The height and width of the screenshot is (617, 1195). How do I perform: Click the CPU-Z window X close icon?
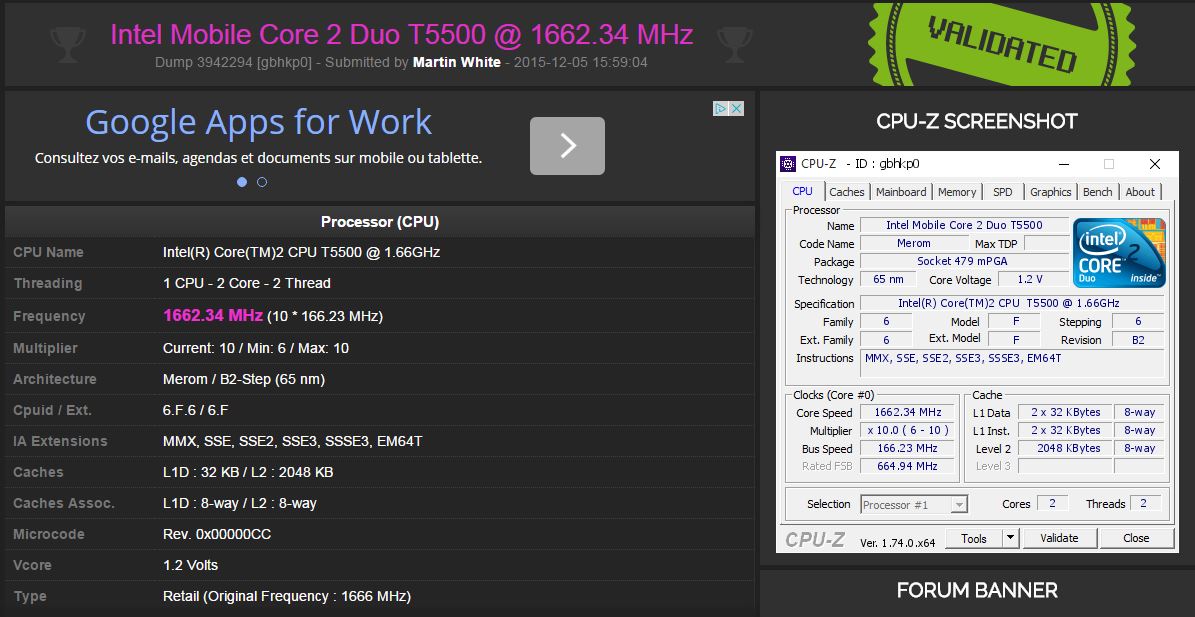tap(1155, 164)
